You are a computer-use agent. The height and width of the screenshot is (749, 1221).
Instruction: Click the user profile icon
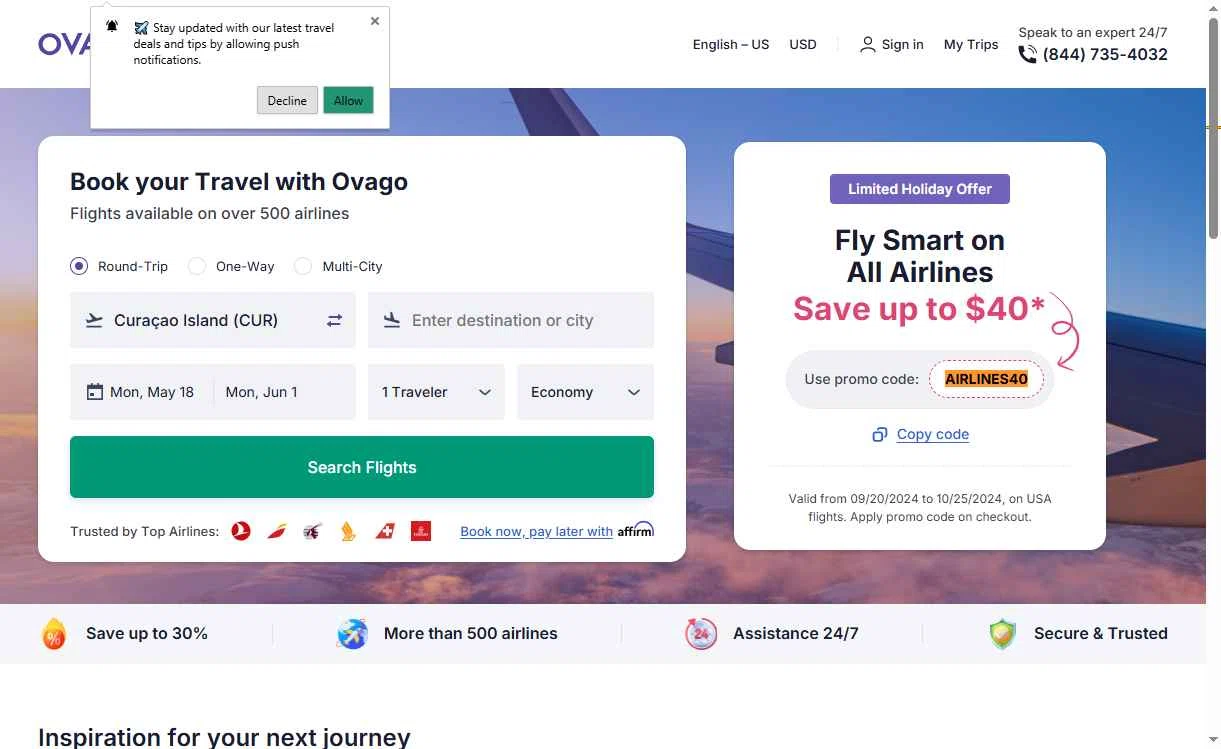(x=867, y=44)
